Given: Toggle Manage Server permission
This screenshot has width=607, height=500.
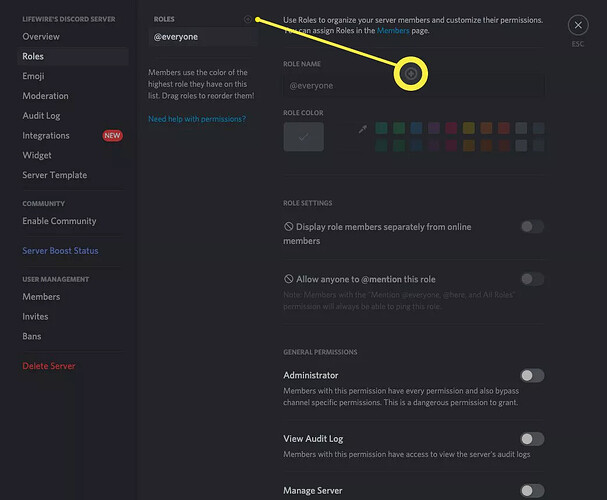Looking at the screenshot, I should pos(532,491).
